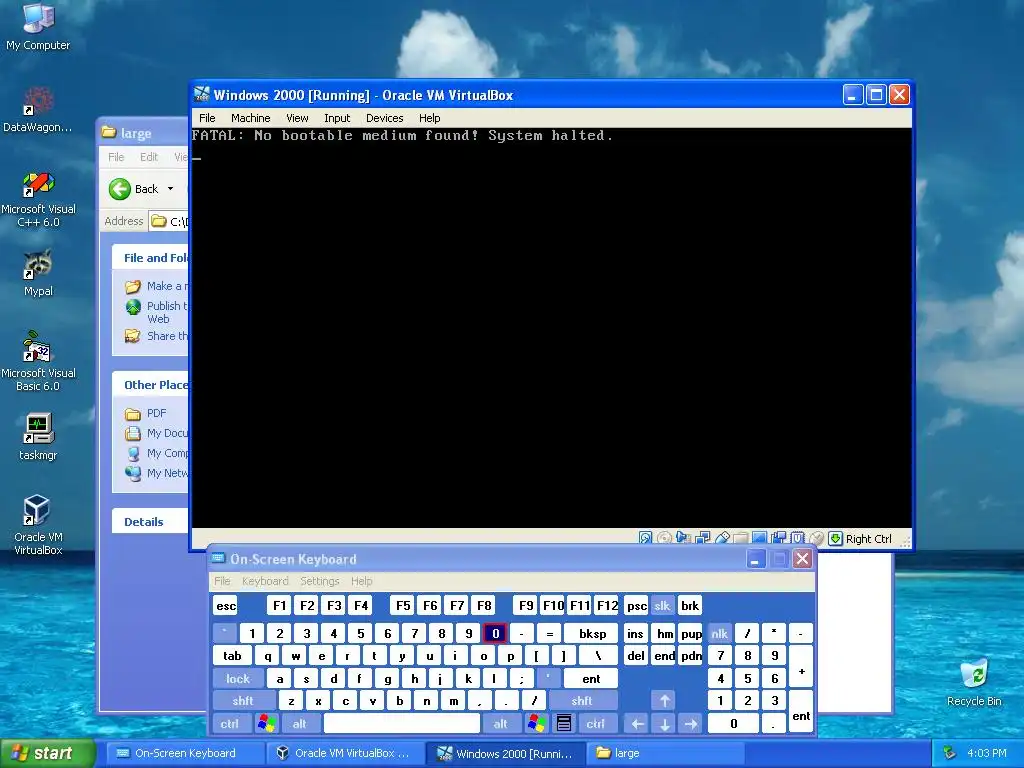Click the psc print screen key
Image resolution: width=1024 pixels, height=768 pixels.
coord(637,605)
